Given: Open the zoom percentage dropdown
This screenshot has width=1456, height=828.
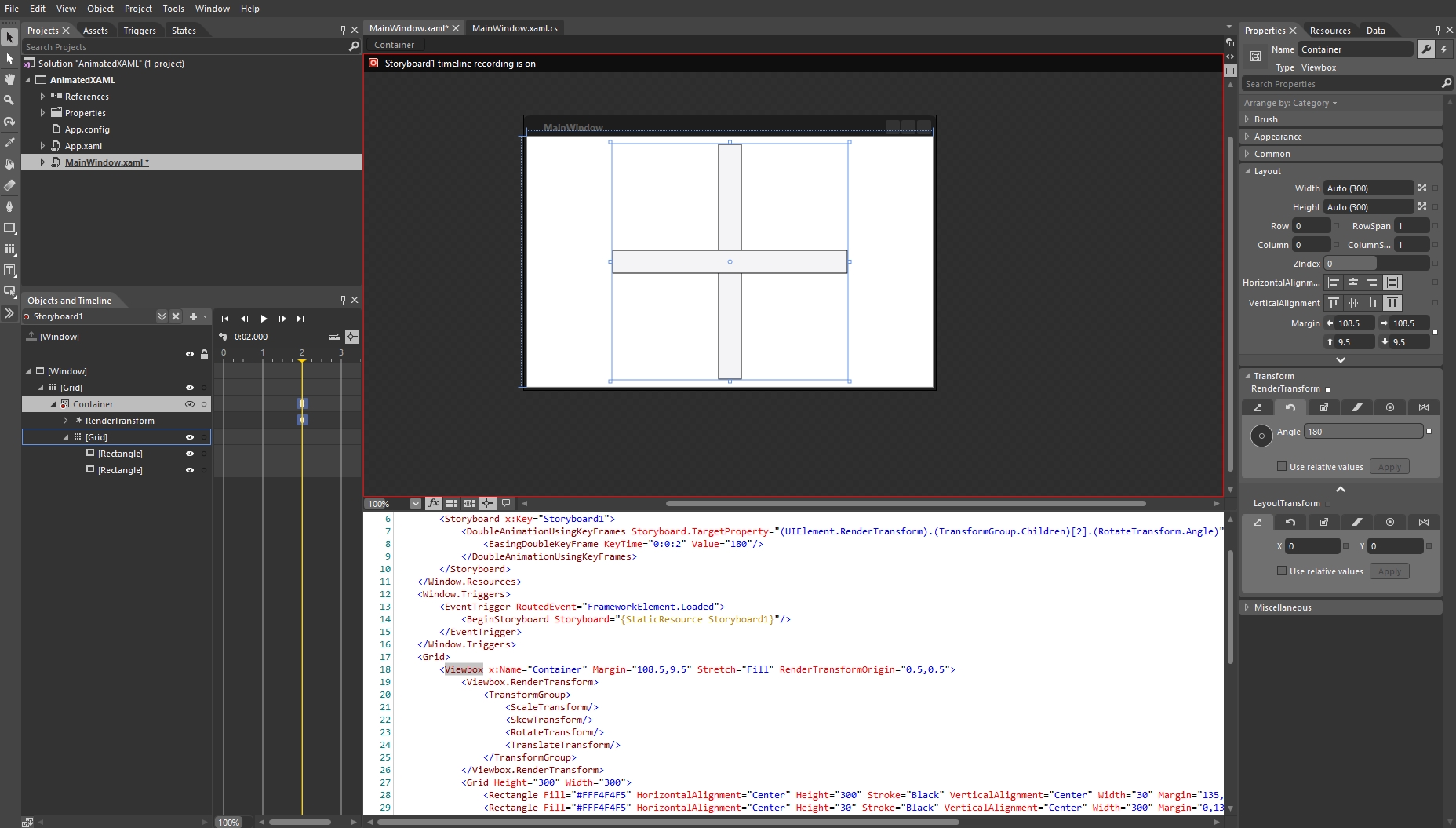Looking at the screenshot, I should tap(415, 503).
